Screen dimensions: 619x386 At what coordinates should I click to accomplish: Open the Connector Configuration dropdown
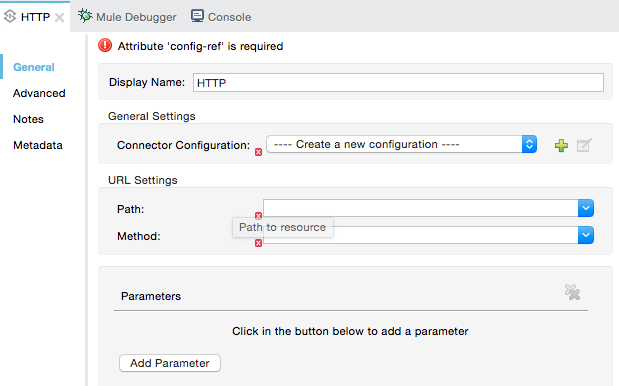click(x=401, y=144)
